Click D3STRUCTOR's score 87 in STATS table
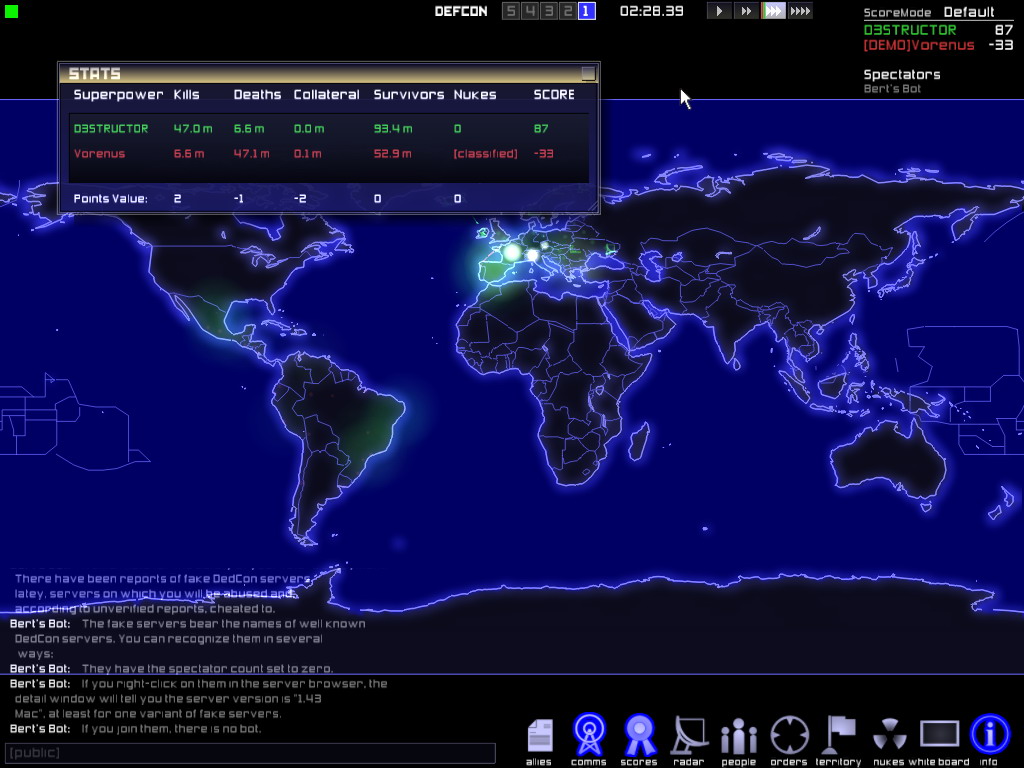This screenshot has height=768, width=1024. tap(541, 129)
